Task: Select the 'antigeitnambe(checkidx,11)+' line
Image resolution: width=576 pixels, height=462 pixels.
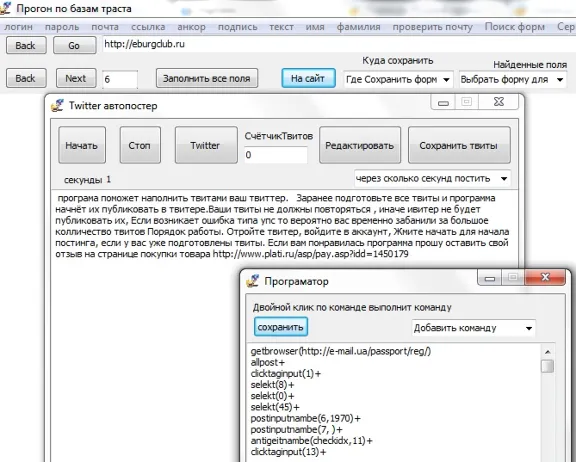Action: (x=312, y=441)
